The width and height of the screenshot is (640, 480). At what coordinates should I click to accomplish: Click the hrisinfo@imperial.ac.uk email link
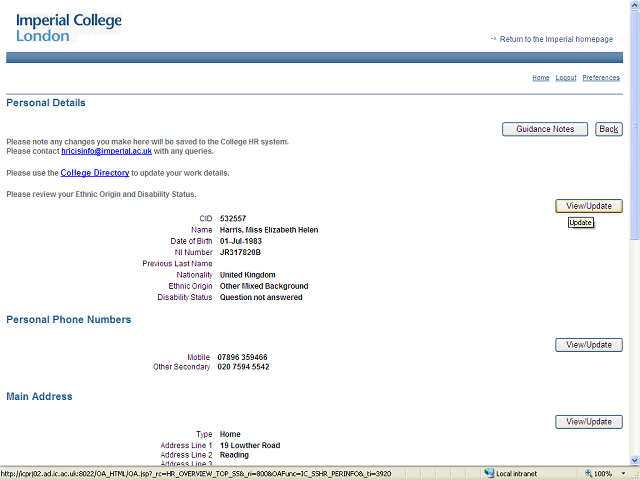coord(106,151)
